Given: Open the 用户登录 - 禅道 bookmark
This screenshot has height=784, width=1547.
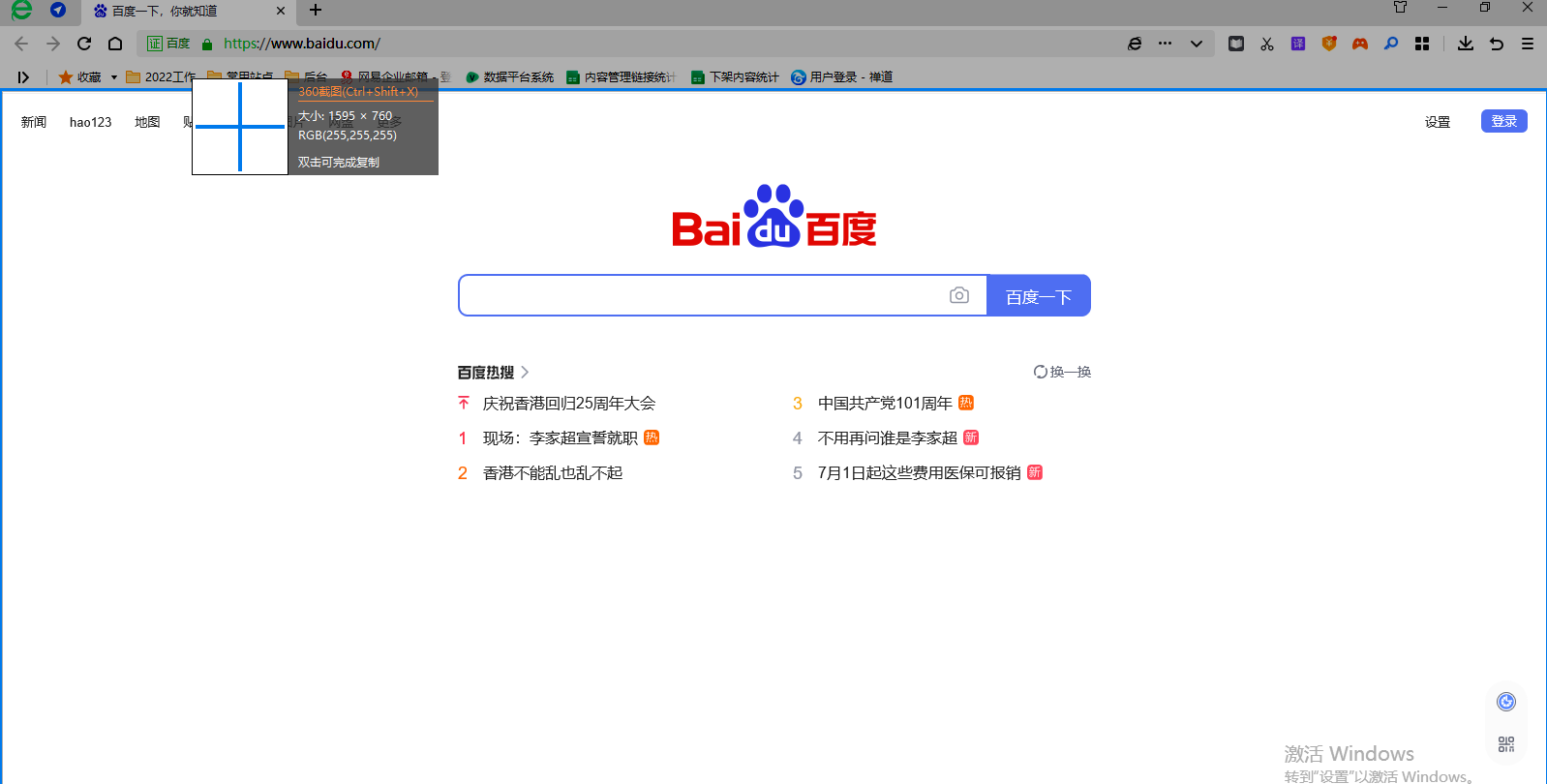Looking at the screenshot, I should point(842,77).
